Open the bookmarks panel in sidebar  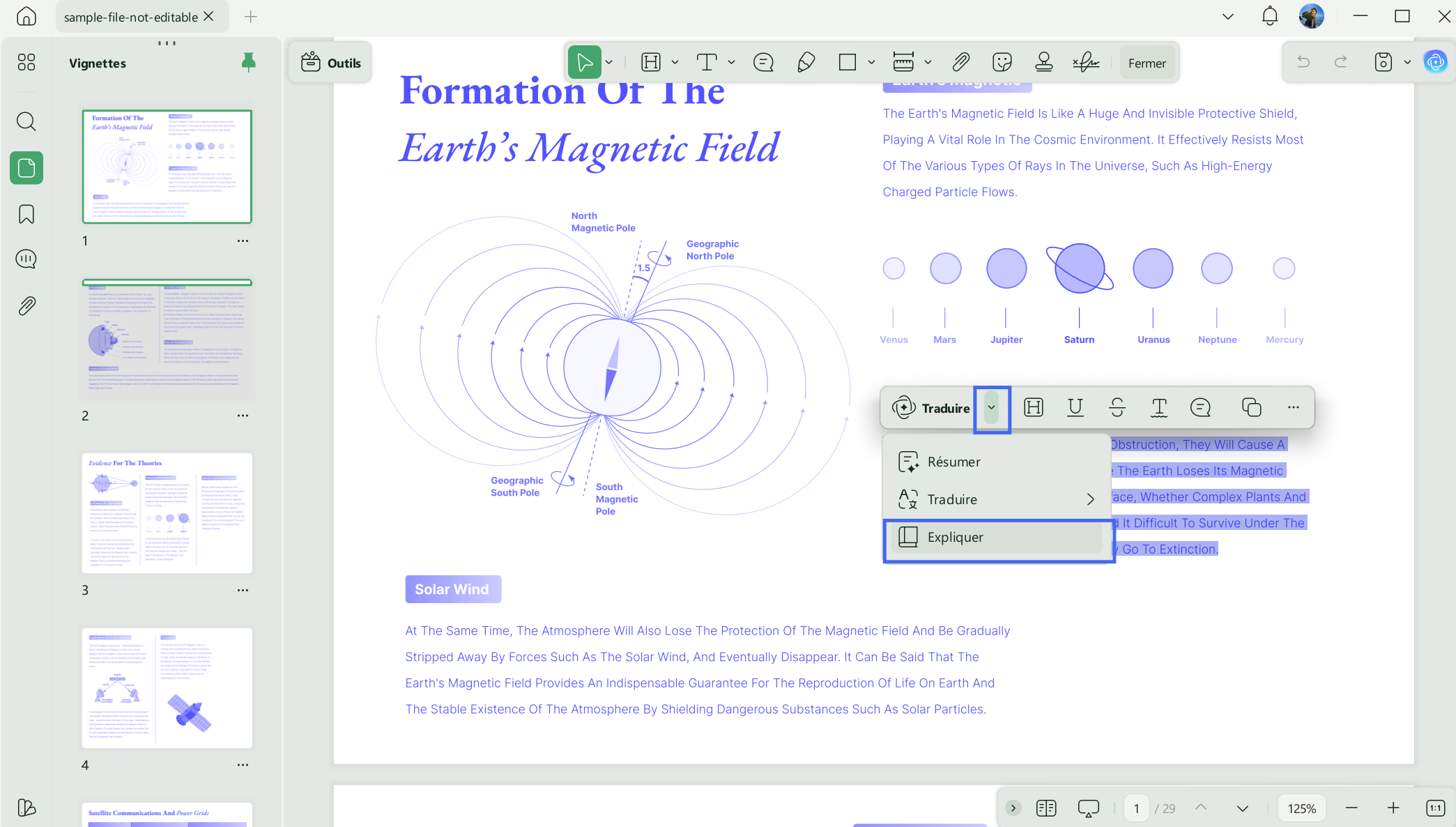click(x=26, y=214)
